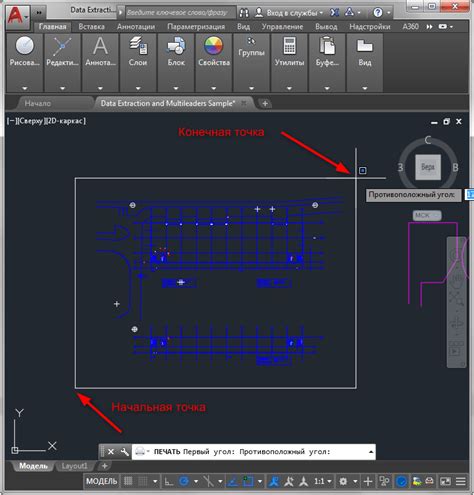The width and height of the screenshot is (474, 495).
Task: Click in the keyword search input field
Action: (180, 13)
